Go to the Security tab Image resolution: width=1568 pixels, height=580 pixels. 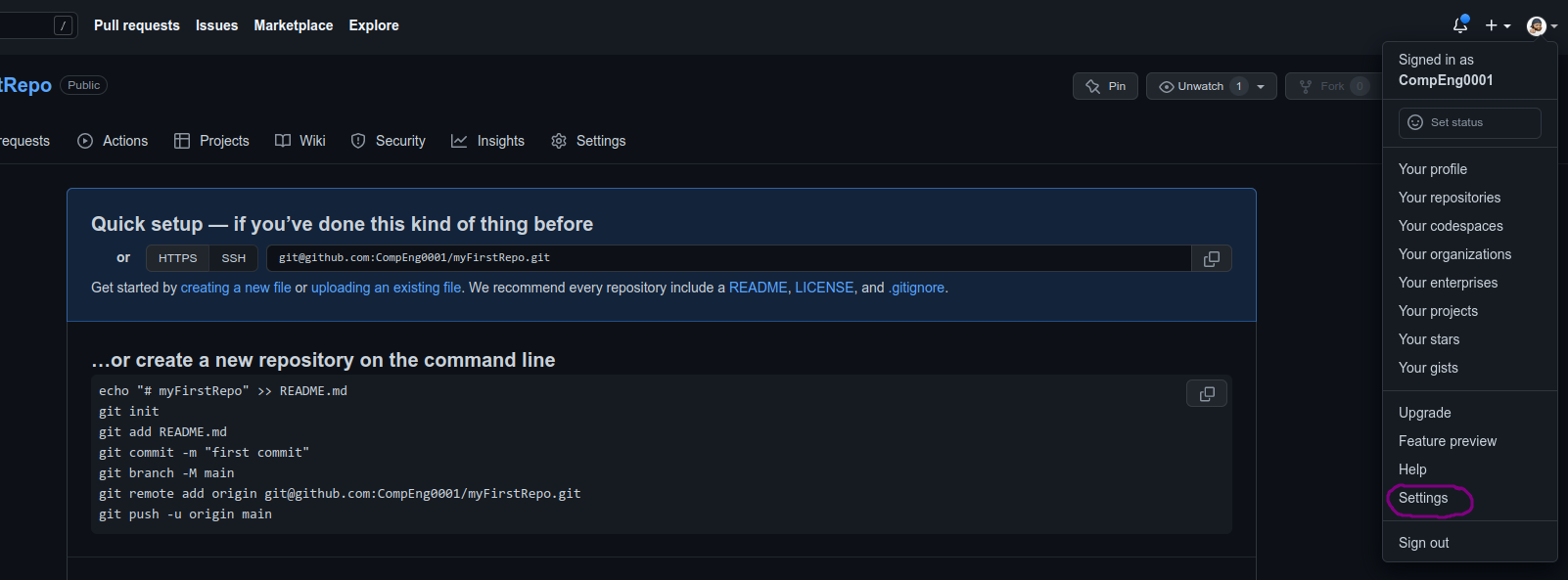(x=389, y=141)
